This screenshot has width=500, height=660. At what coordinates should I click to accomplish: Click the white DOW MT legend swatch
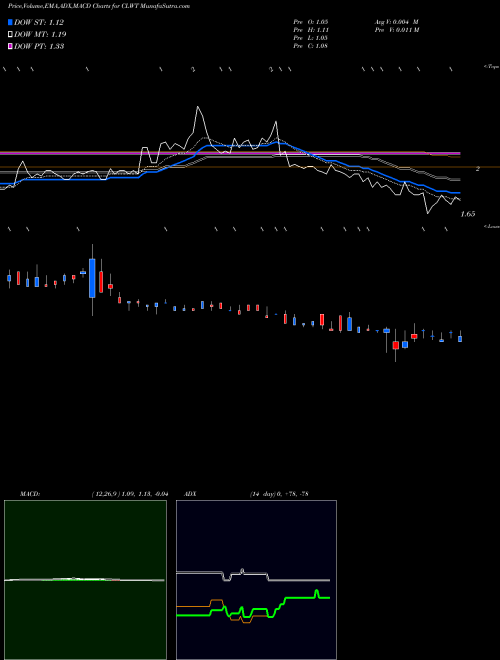tap(10, 34)
